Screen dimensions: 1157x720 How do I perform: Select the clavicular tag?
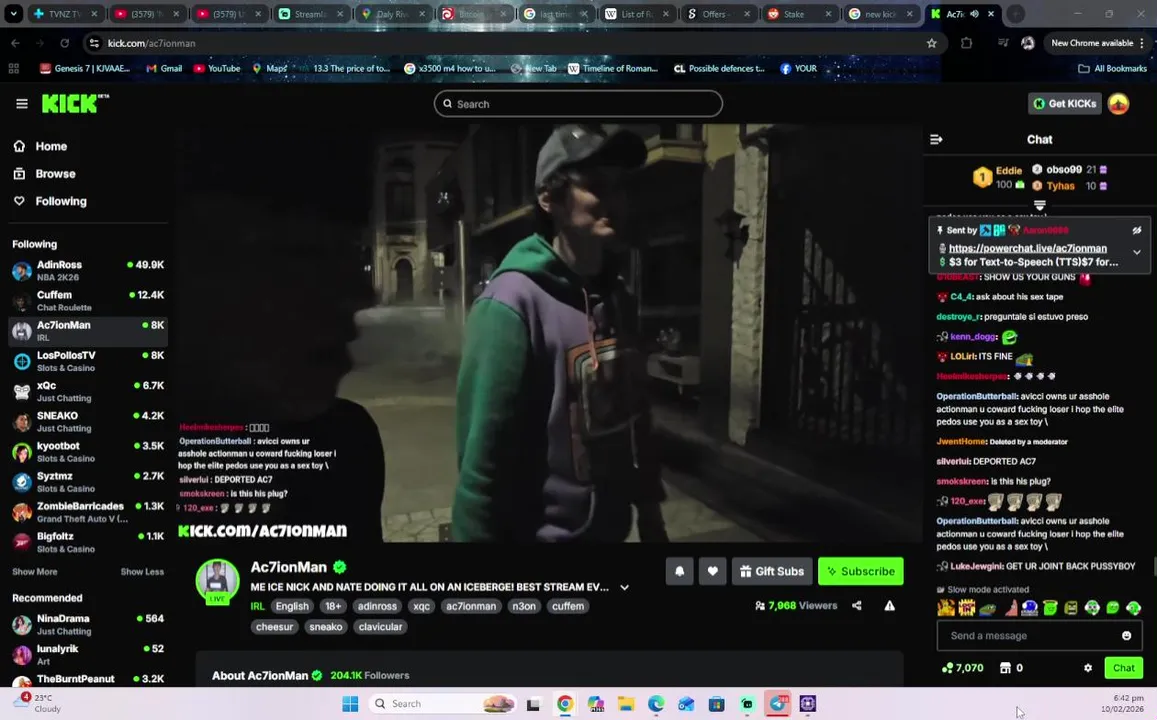pos(380,627)
